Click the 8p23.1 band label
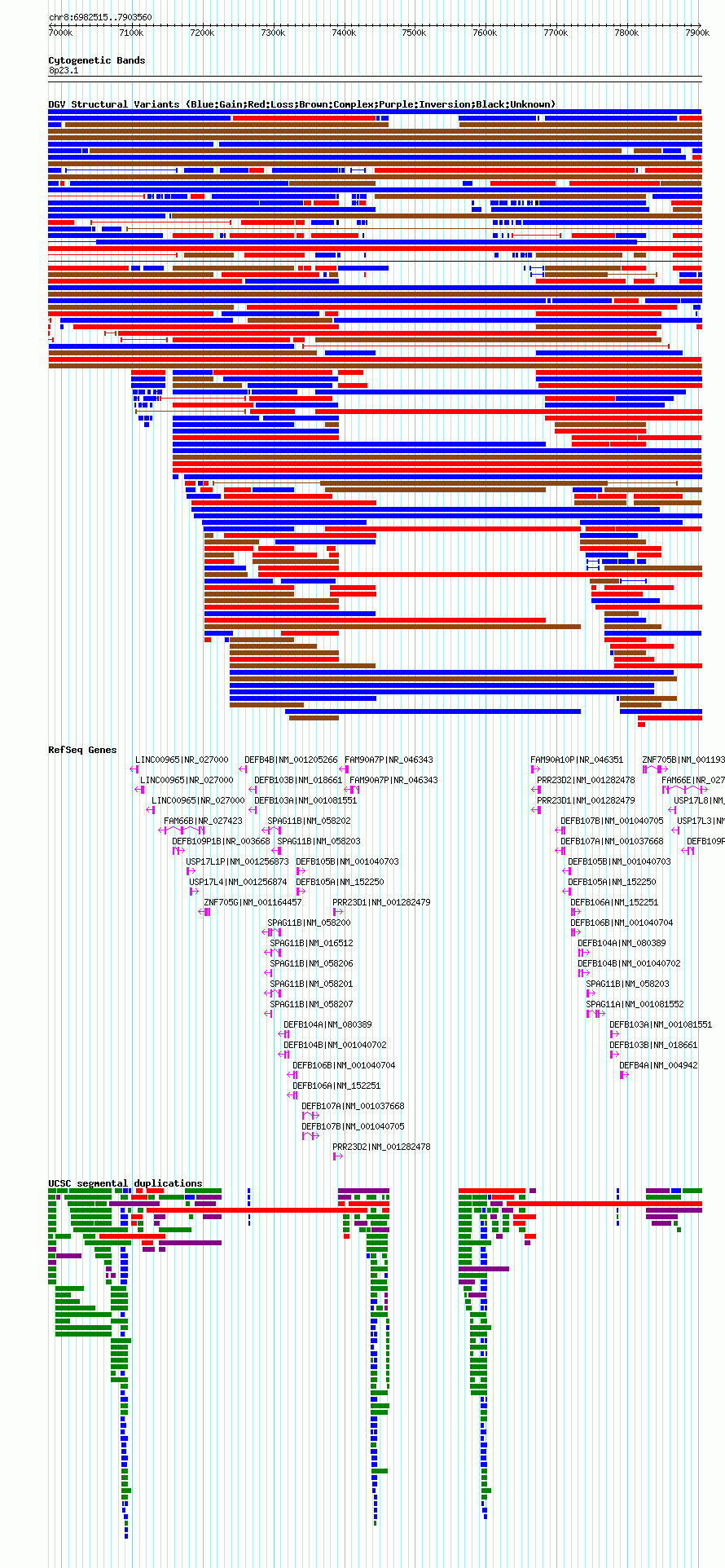This screenshot has height=1568, width=725. coord(64,71)
